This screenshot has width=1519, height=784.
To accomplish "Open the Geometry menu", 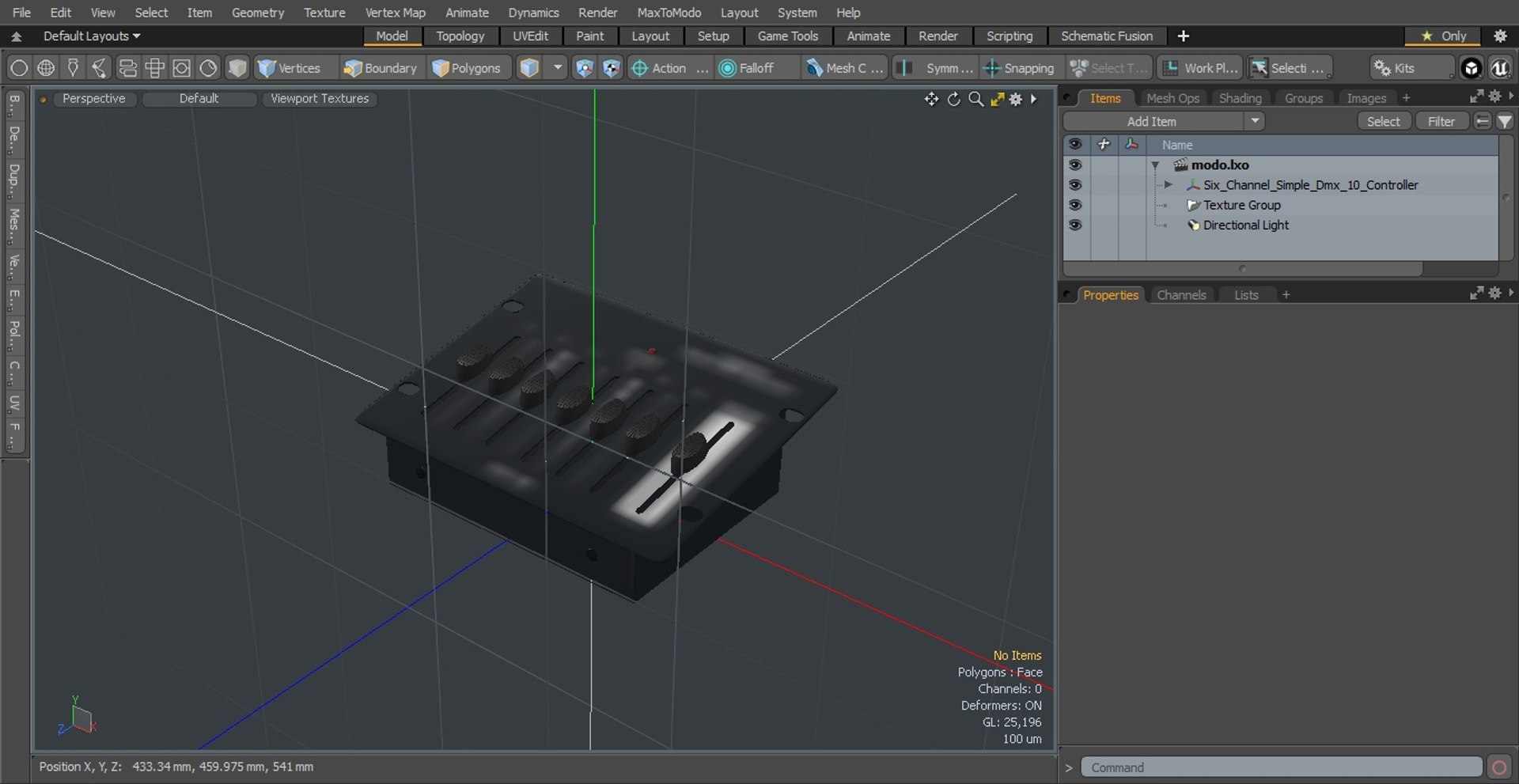I will (257, 13).
